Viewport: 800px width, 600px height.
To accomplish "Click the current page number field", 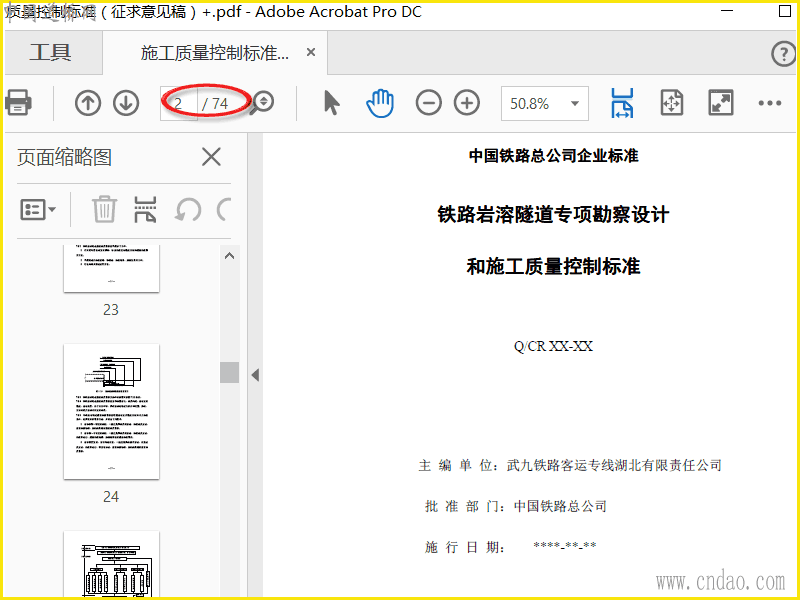I will click(x=179, y=104).
